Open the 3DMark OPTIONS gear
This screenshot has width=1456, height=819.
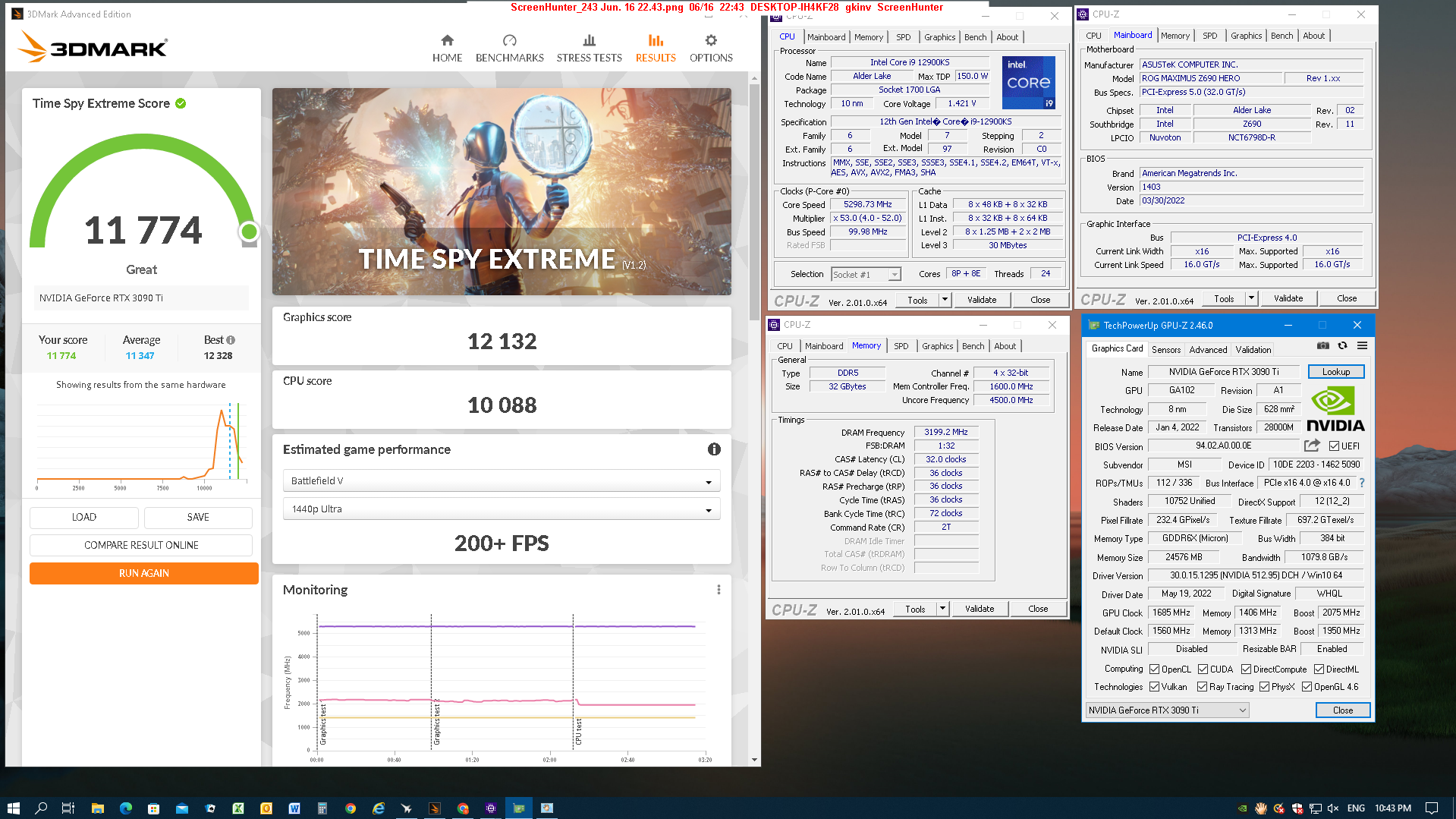pos(711,49)
